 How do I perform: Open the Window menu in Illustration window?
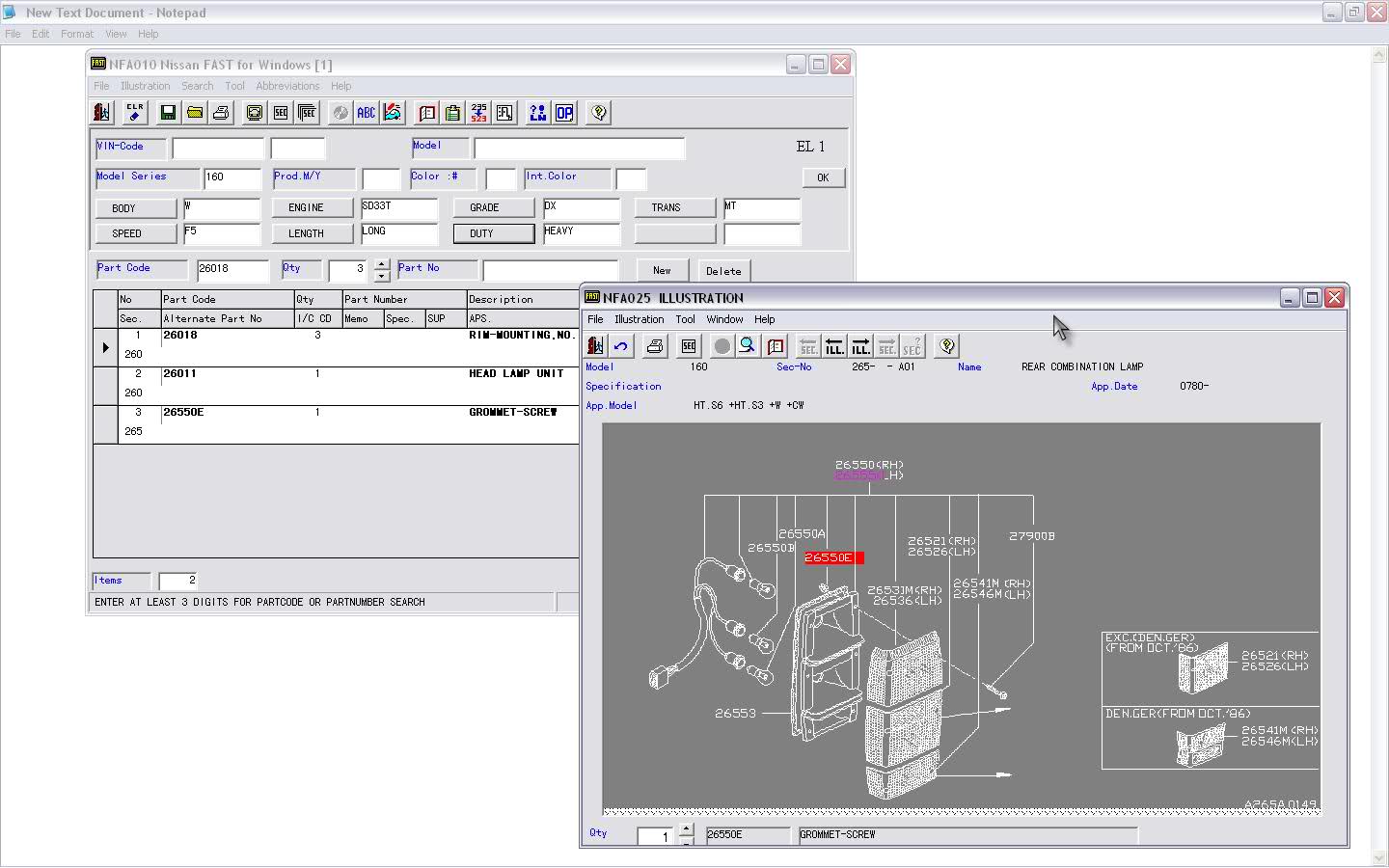(x=724, y=319)
